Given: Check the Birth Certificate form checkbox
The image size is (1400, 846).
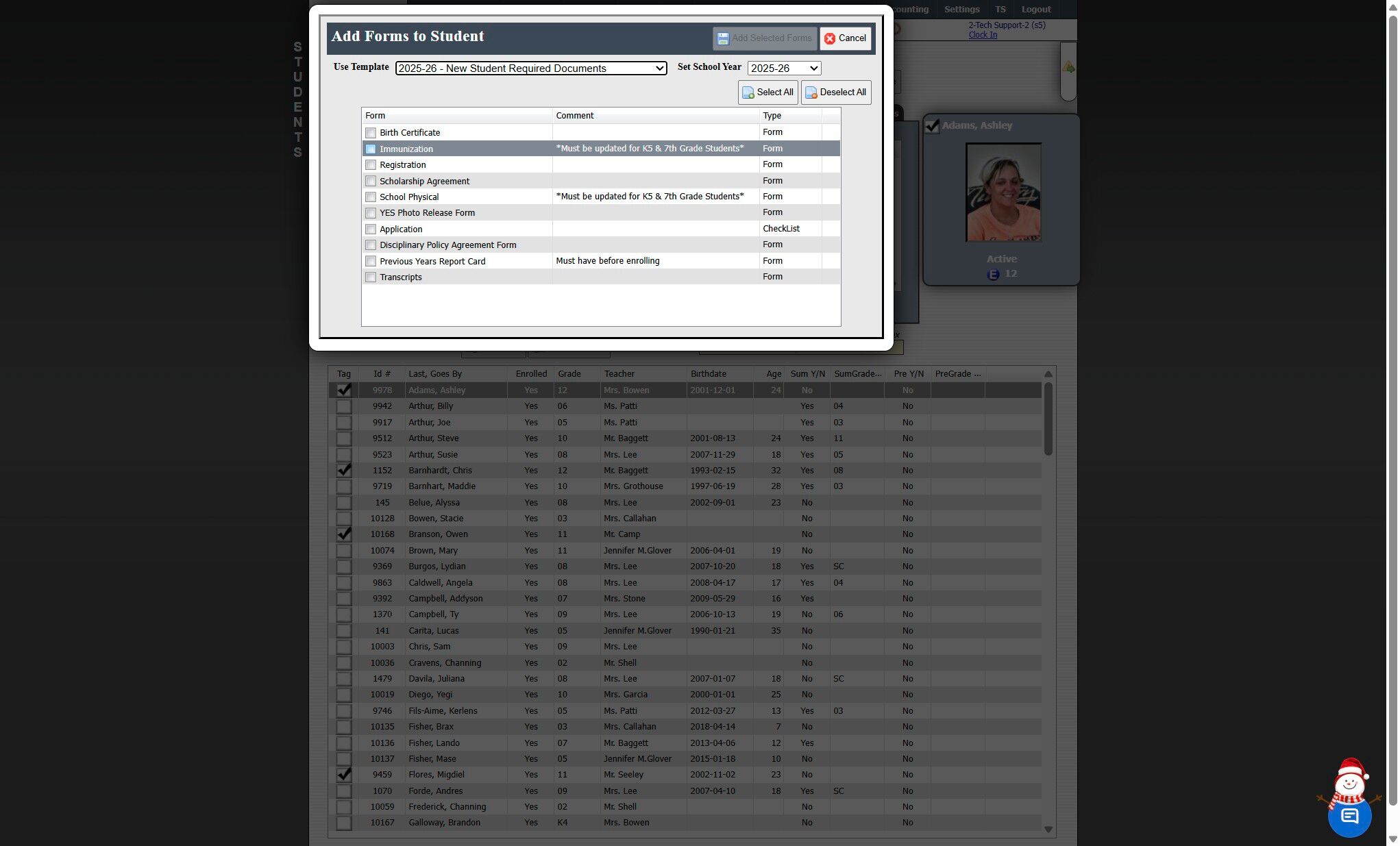Looking at the screenshot, I should tap(371, 133).
